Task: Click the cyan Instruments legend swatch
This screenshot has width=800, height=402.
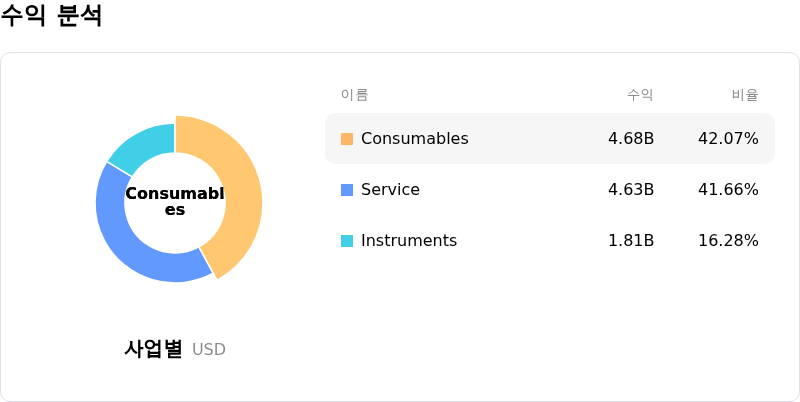Action: [x=347, y=241]
